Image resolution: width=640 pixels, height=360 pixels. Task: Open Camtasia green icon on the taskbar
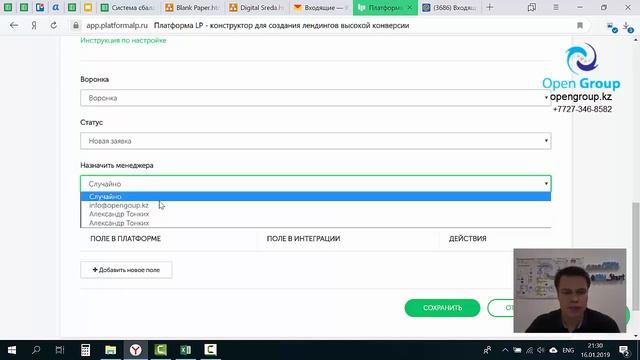tap(160, 350)
